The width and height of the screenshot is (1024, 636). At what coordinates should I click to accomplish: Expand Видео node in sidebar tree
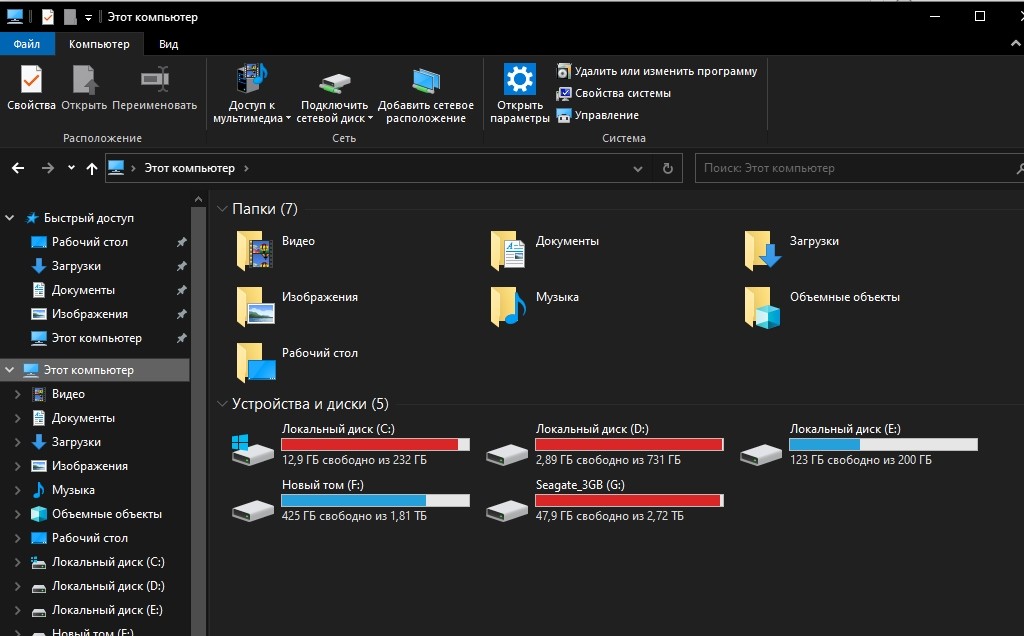click(x=18, y=394)
